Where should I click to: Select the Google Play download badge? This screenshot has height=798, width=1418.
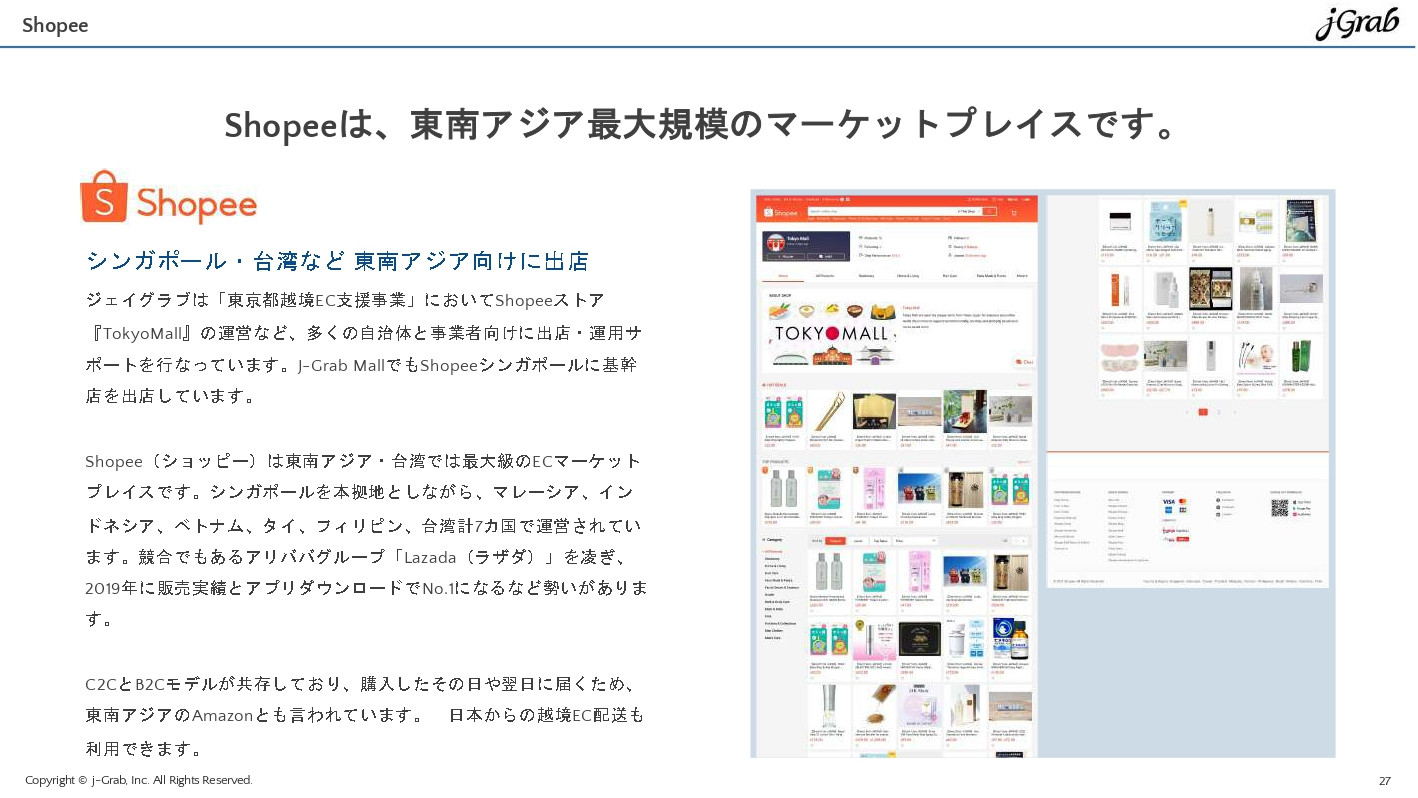(x=1301, y=508)
